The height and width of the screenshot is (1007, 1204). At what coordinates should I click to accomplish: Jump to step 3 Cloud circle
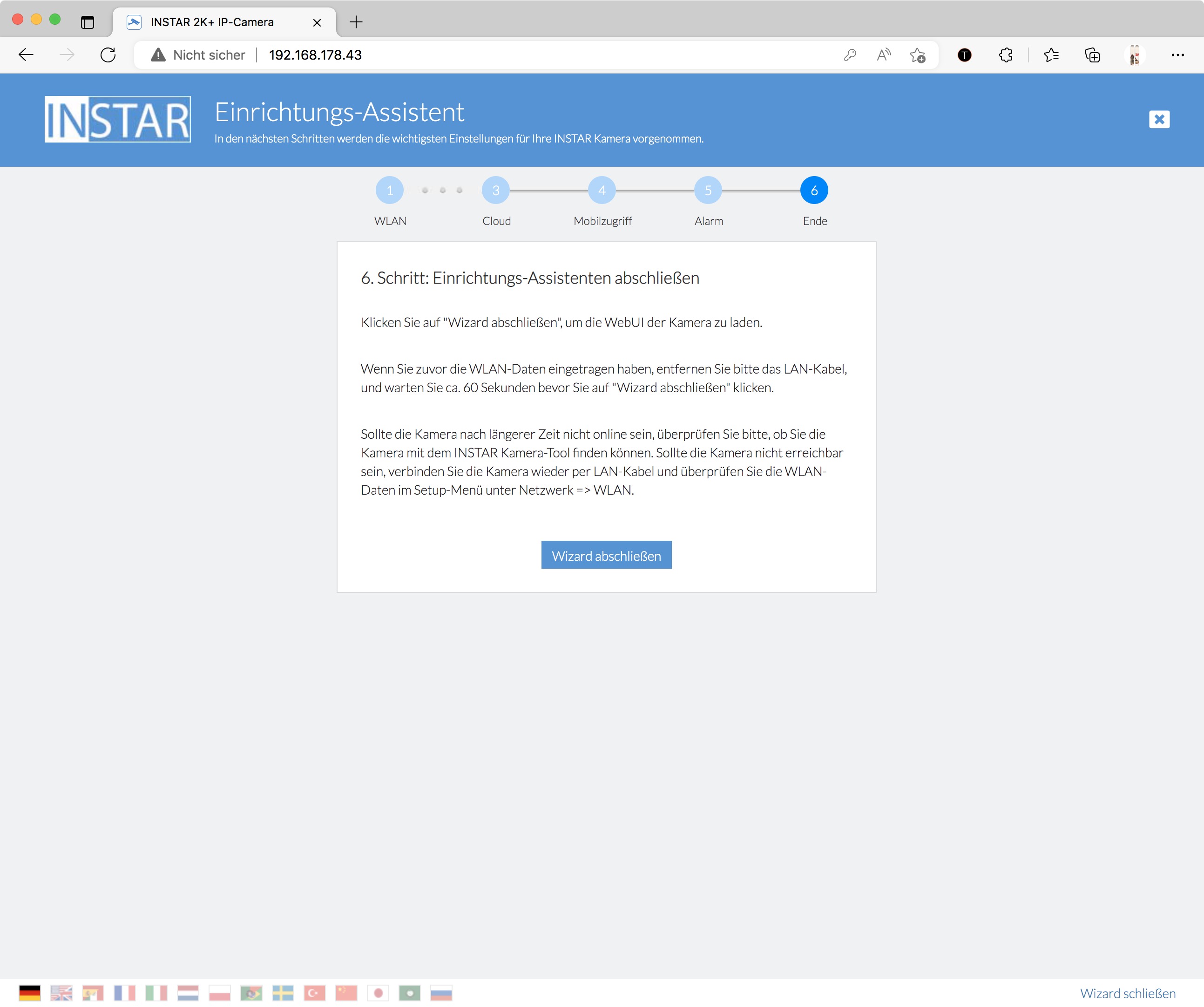(496, 191)
